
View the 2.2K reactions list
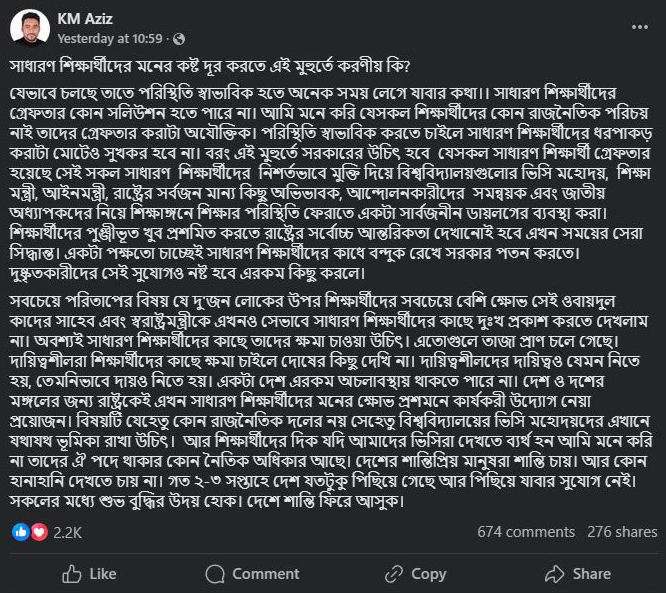(68, 532)
